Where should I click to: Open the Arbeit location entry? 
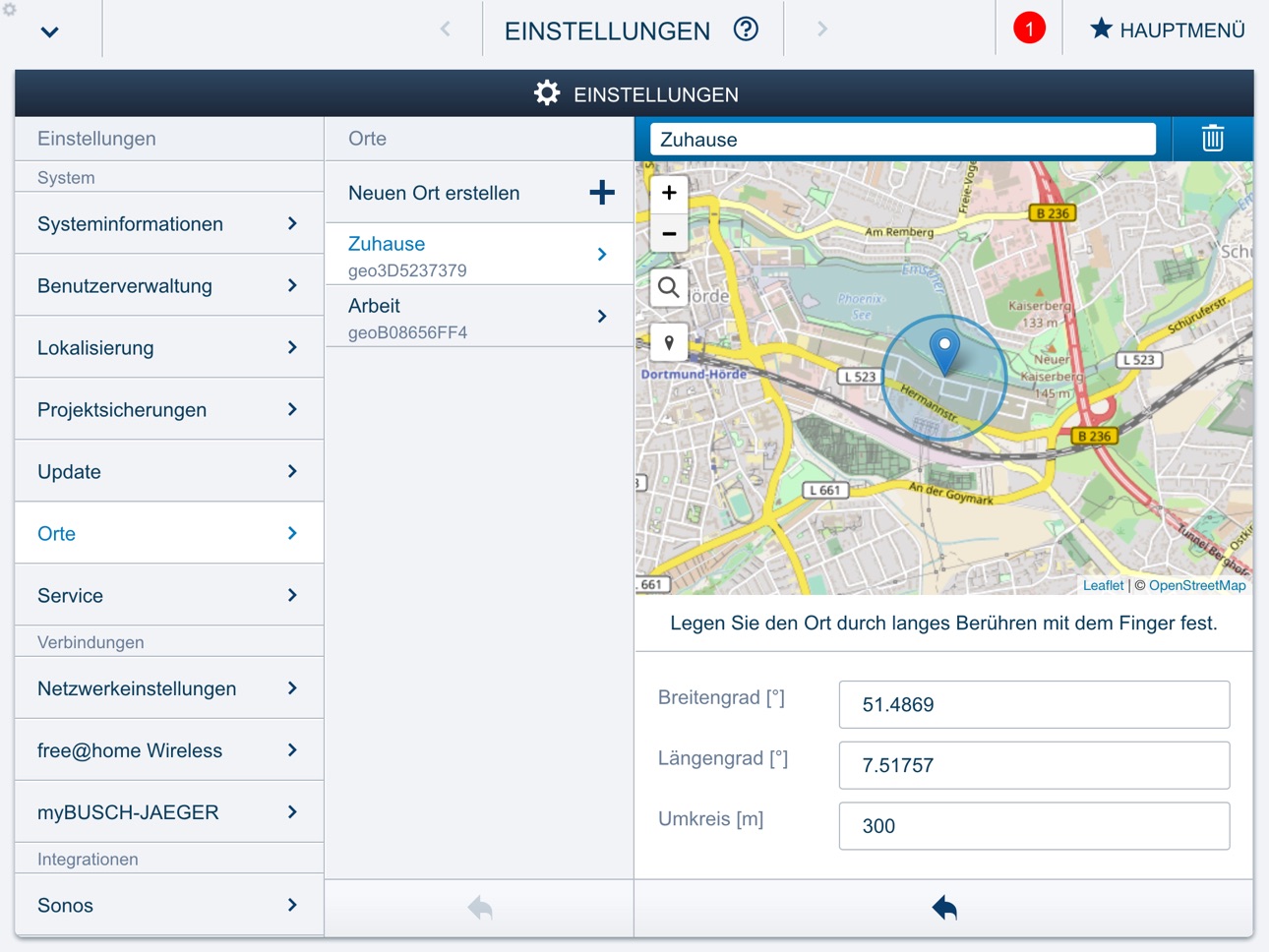[479, 317]
